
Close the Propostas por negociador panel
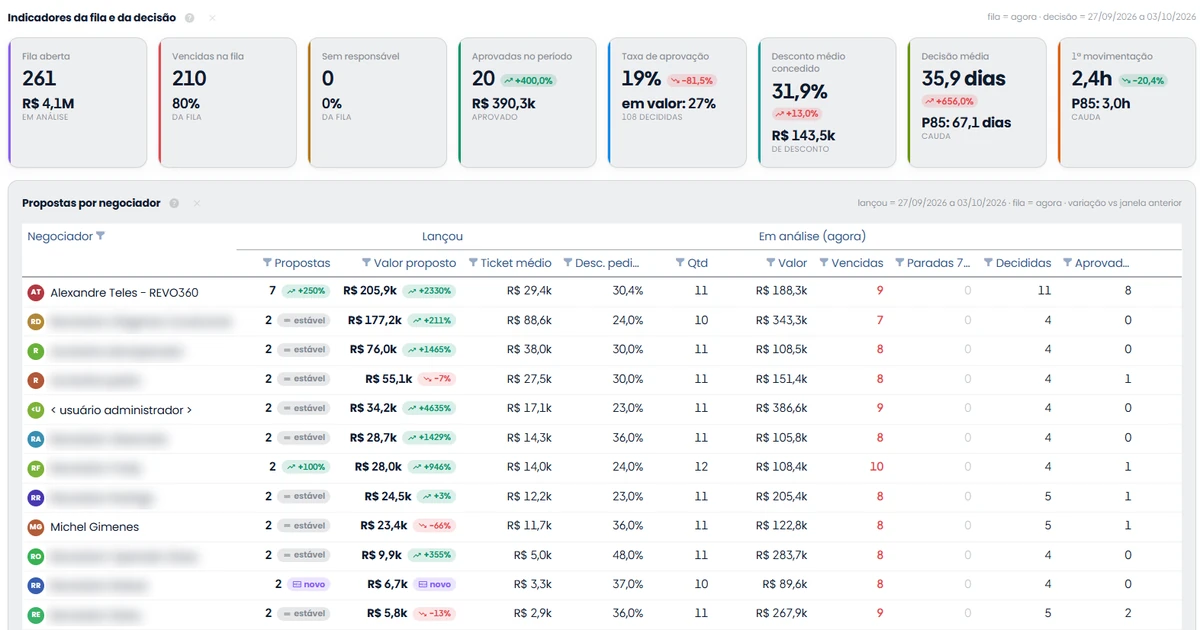point(197,203)
